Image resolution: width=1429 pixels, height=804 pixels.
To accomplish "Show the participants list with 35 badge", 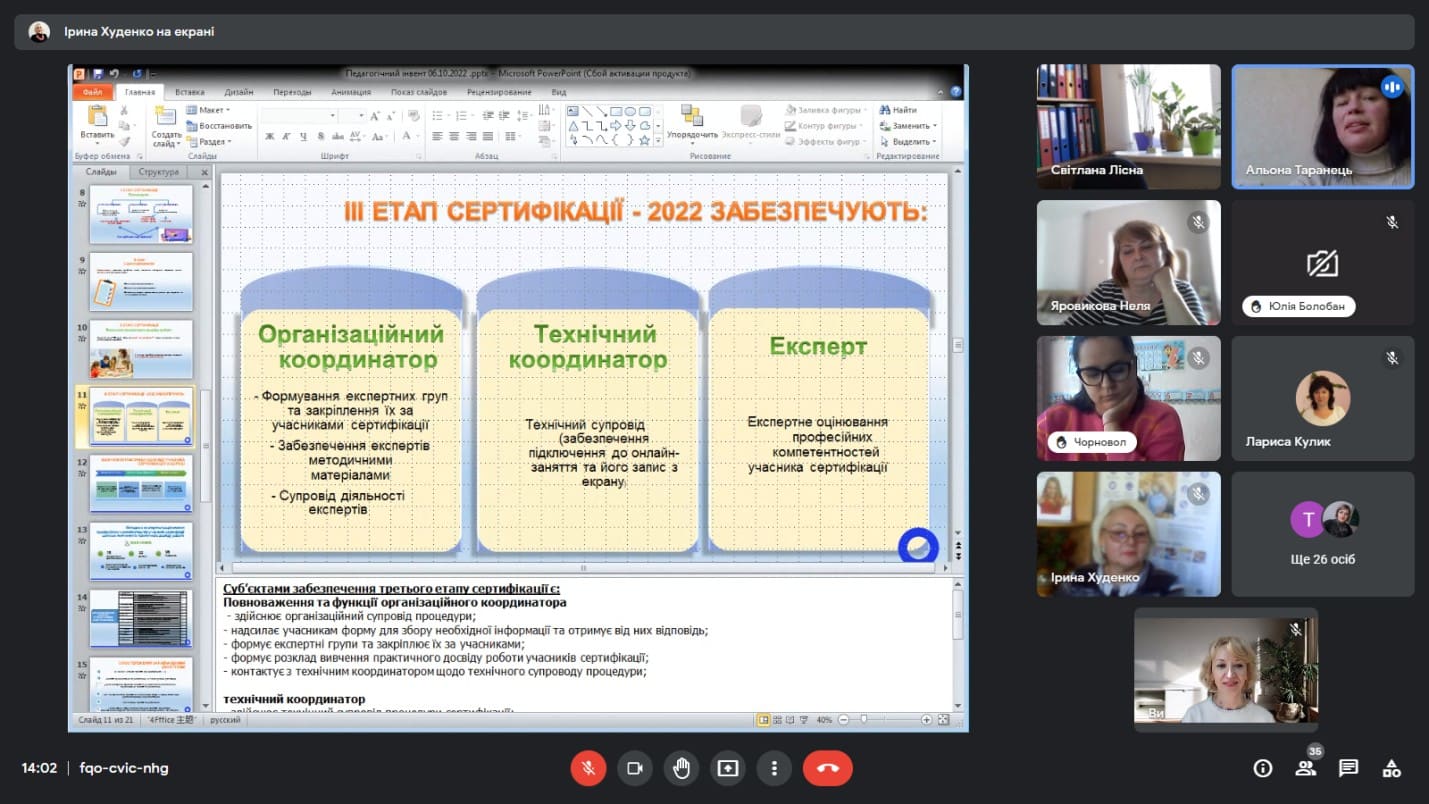I will [x=1306, y=768].
